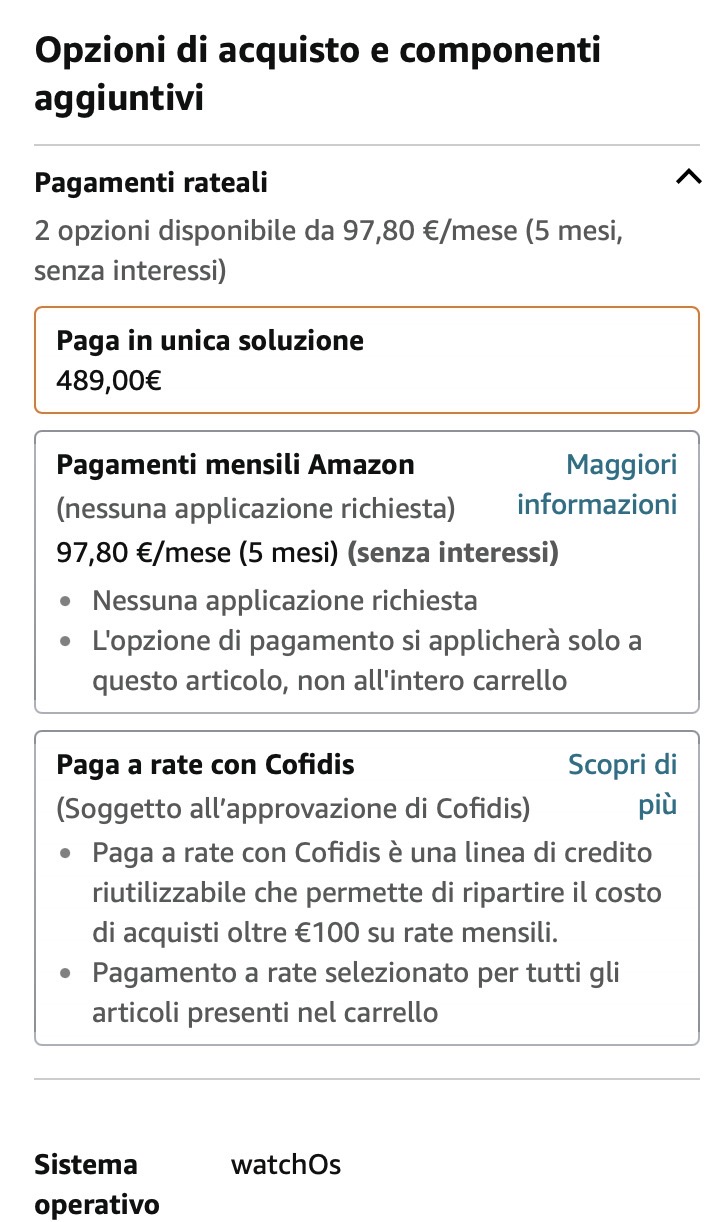This screenshot has width=718, height=1222.
Task: Open the Scopri di più link
Action: pos(623,784)
